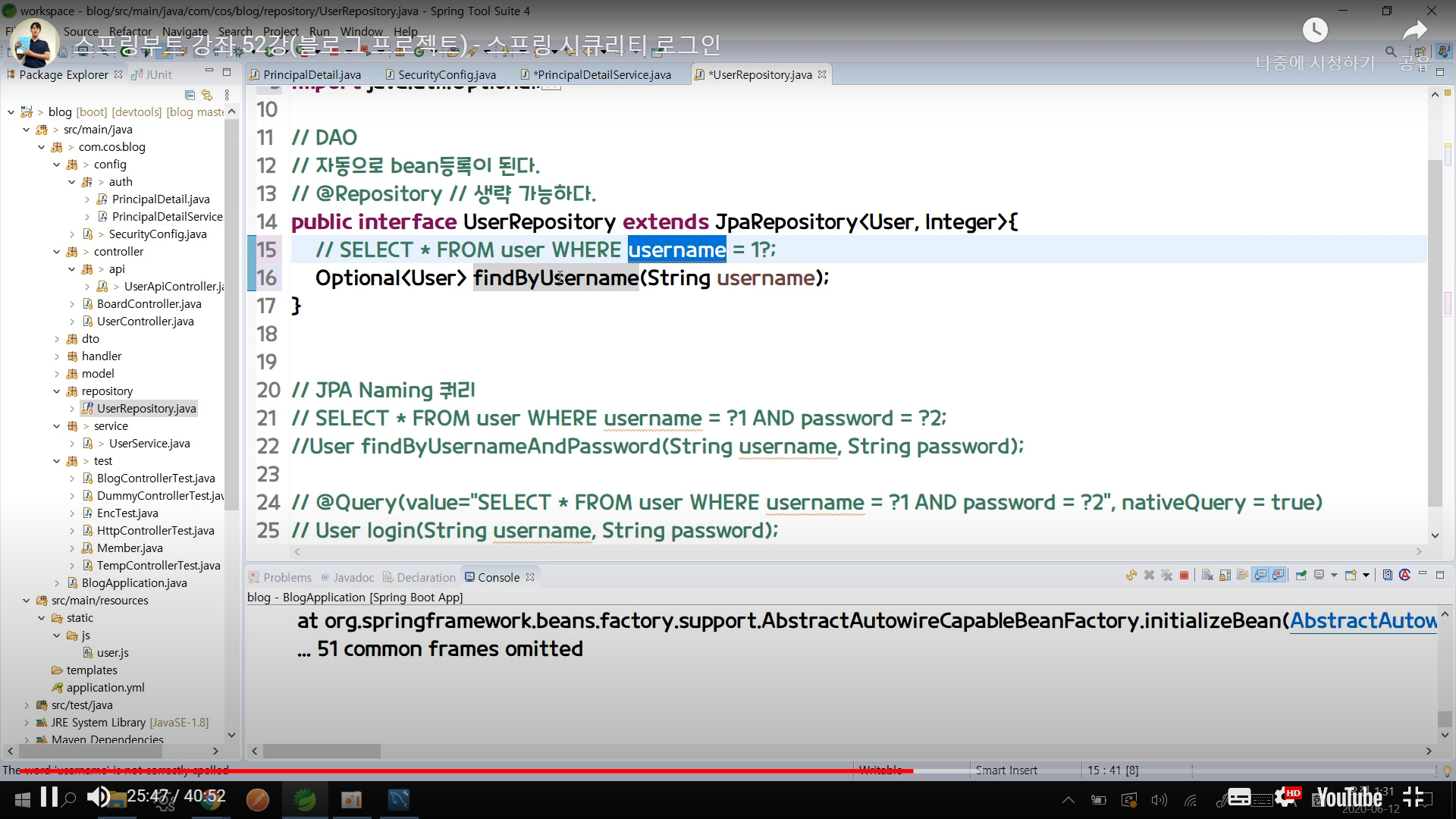Stop the running app with Terminate button

(1184, 576)
